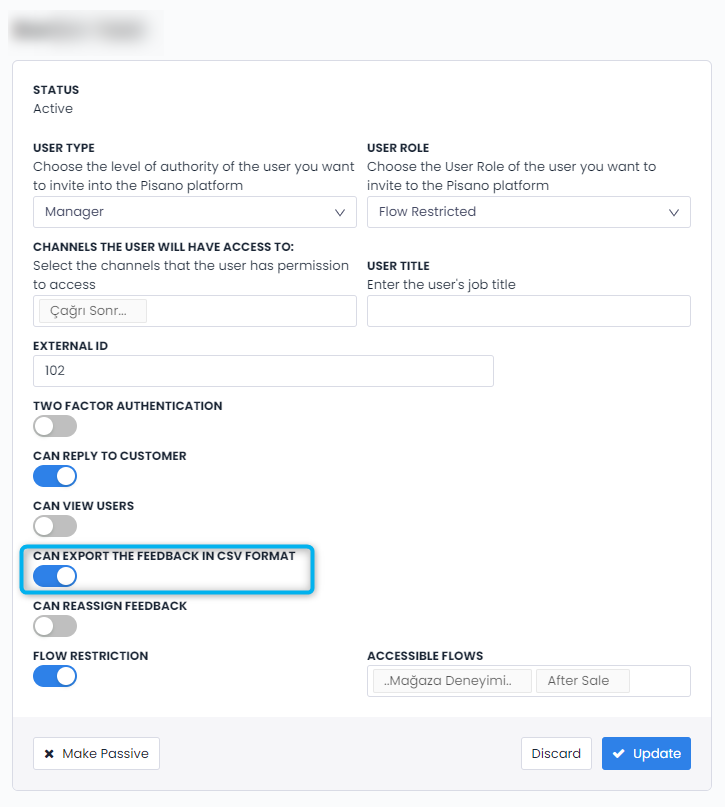725x807 pixels.
Task: Open the User Role dropdown showing Flow Restricted
Action: pos(528,211)
